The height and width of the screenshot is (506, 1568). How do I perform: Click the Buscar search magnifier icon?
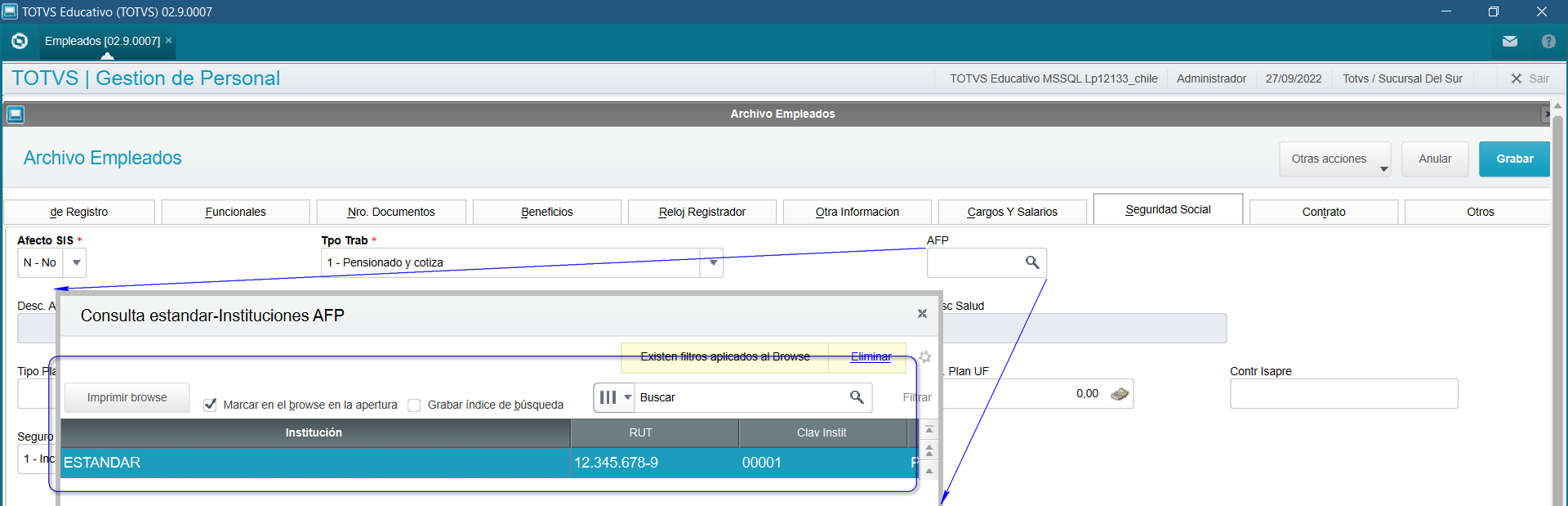click(857, 397)
